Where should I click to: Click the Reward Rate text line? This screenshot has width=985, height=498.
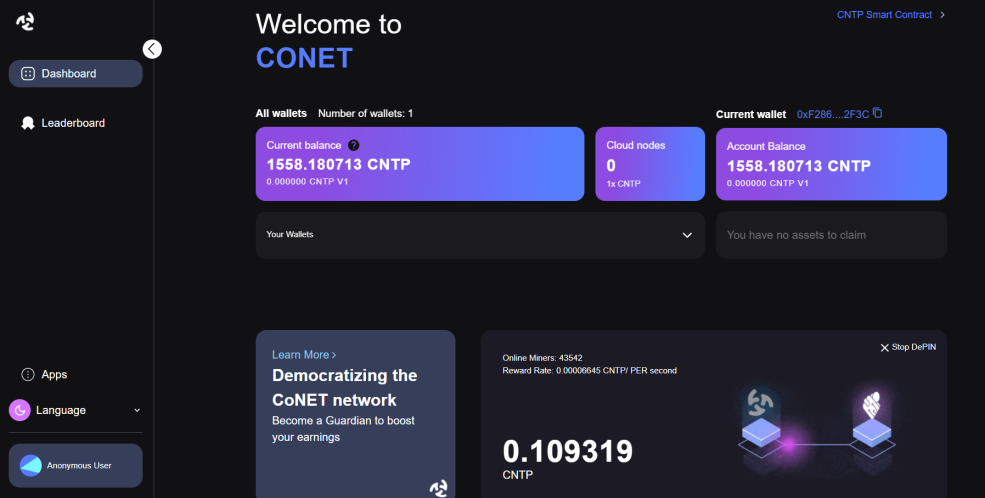[x=589, y=371]
